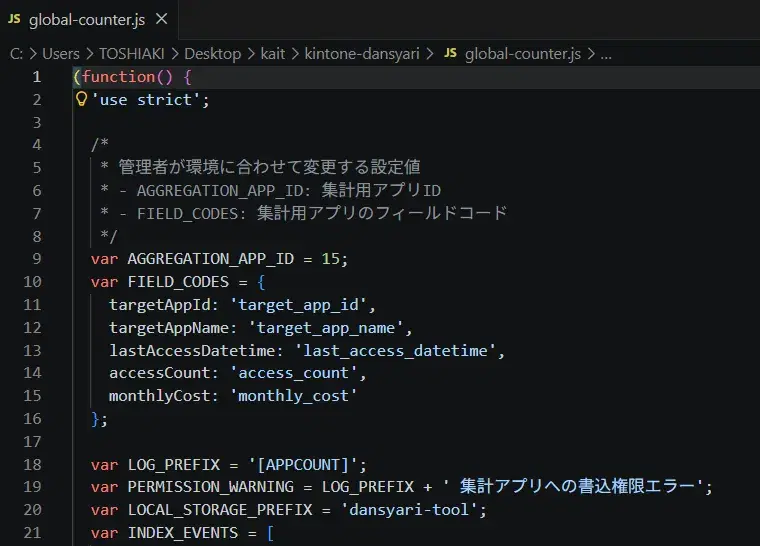Viewport: 760px width, 546px height.
Task: Click the targetAppName property key
Action: coord(169,328)
